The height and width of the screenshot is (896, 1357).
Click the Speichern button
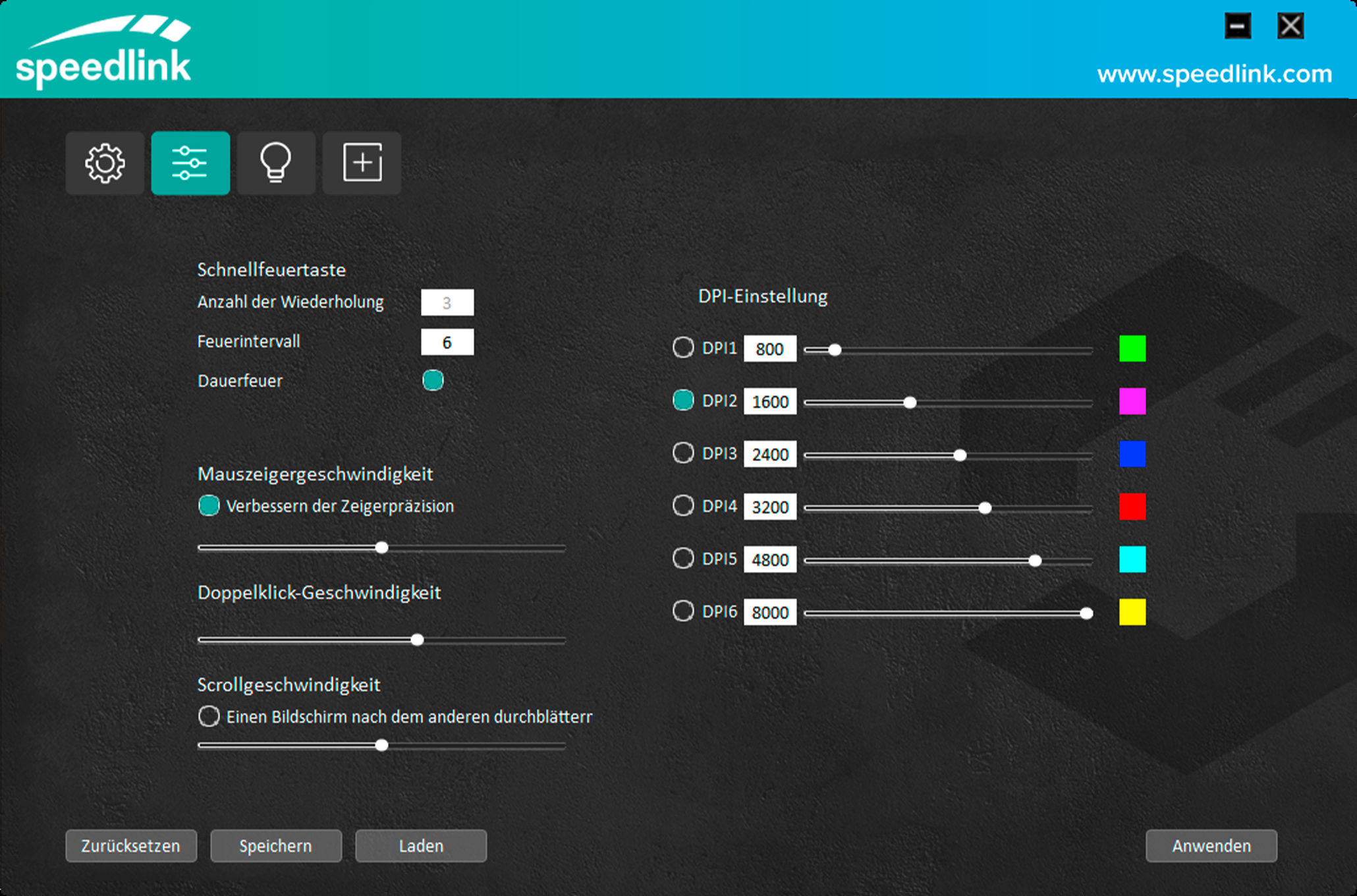pos(276,846)
